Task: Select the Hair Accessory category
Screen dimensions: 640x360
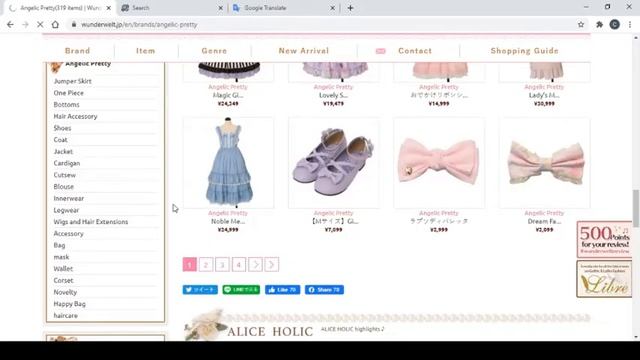Action: click(76, 116)
